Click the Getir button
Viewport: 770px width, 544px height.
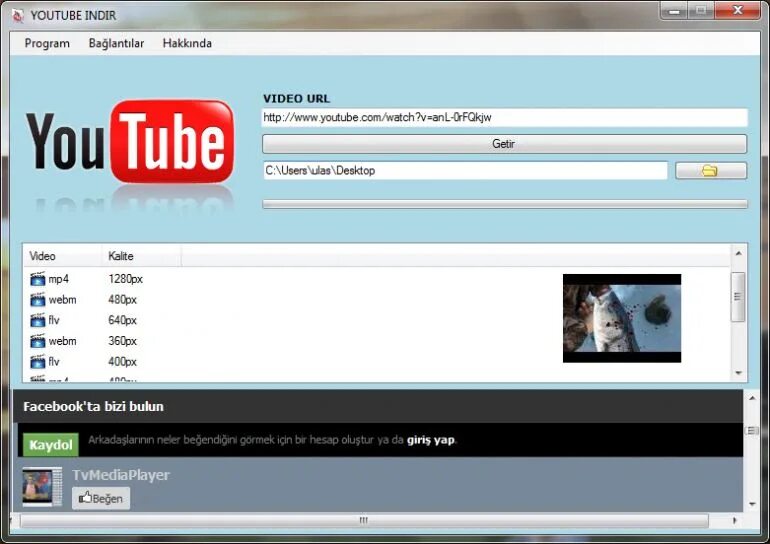pyautogui.click(x=504, y=144)
